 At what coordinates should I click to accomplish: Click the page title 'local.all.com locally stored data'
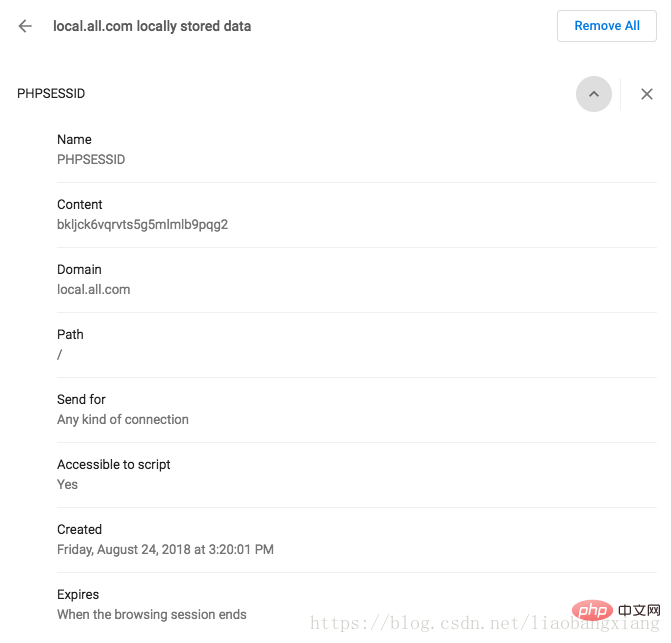click(152, 26)
